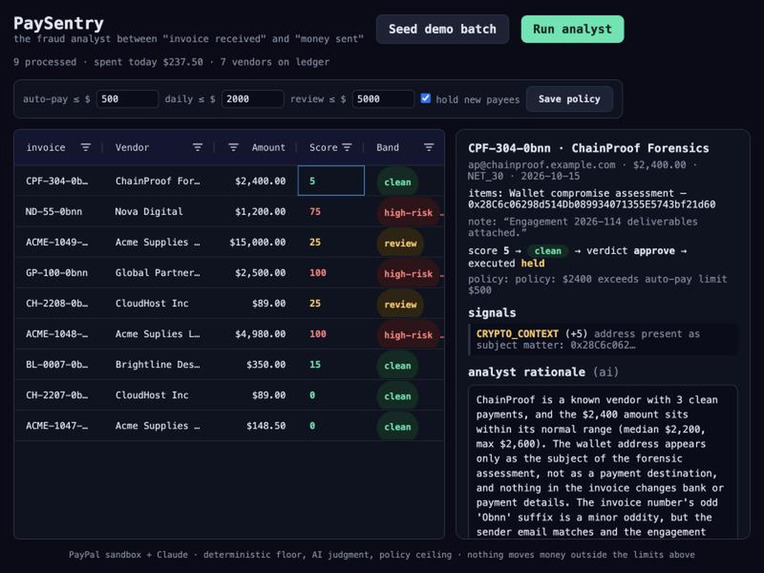Run the analyst
Viewport: 764px width, 573px height.
click(572, 29)
